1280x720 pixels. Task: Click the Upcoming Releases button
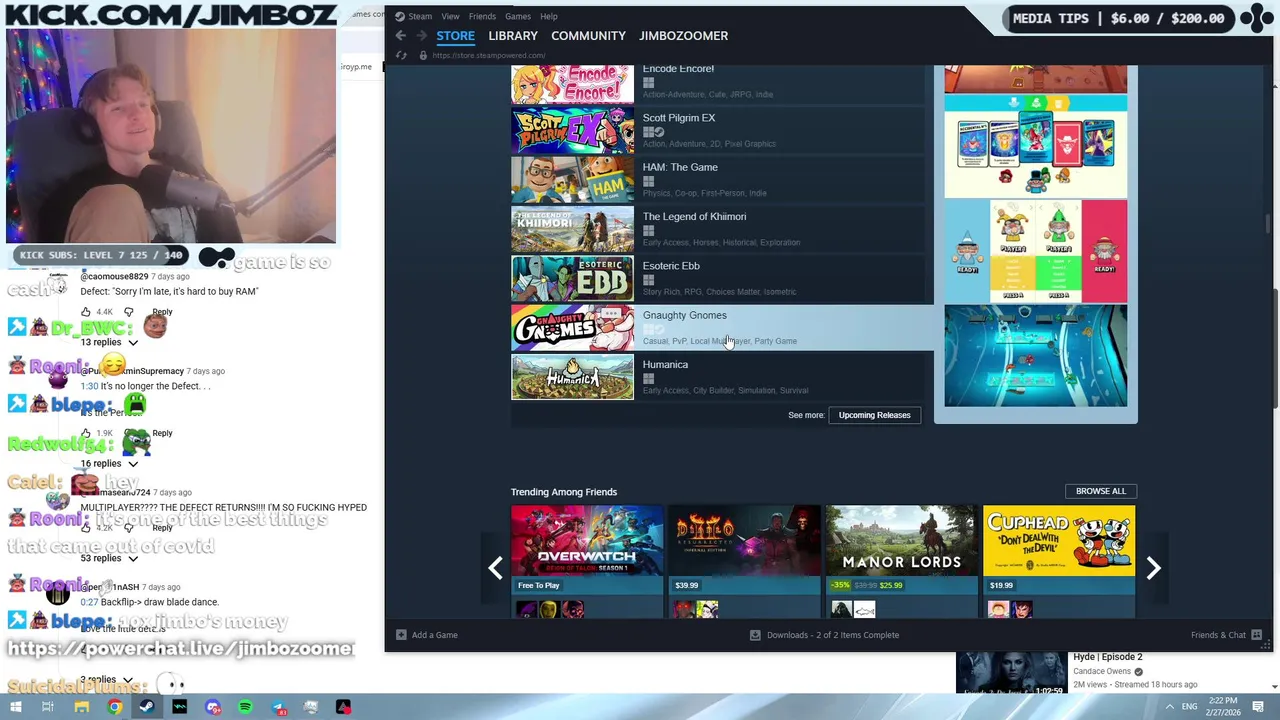point(874,415)
